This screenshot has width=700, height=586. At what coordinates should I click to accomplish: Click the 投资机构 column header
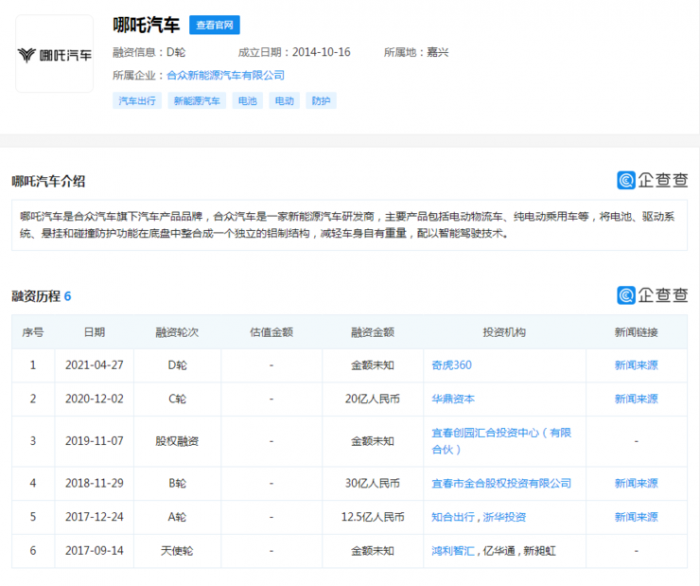504,332
